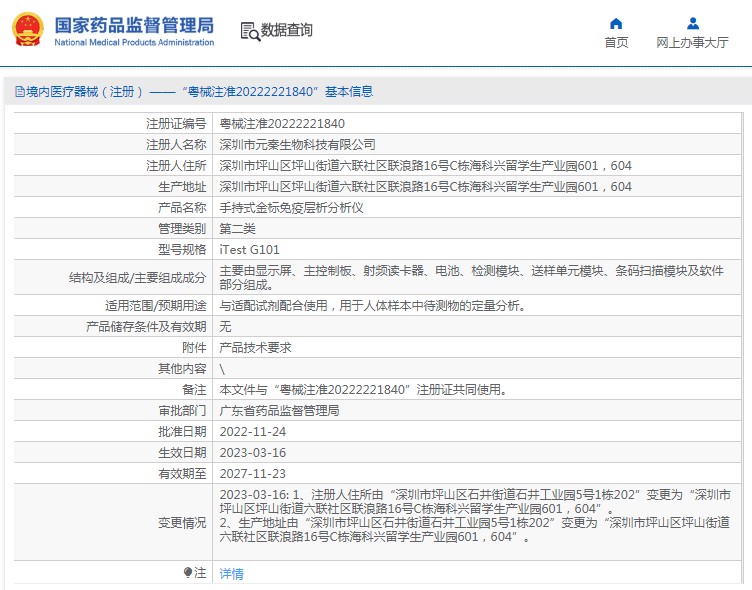Click the 审批部门 row label
Image resolution: width=752 pixels, height=590 pixels.
(x=182, y=411)
